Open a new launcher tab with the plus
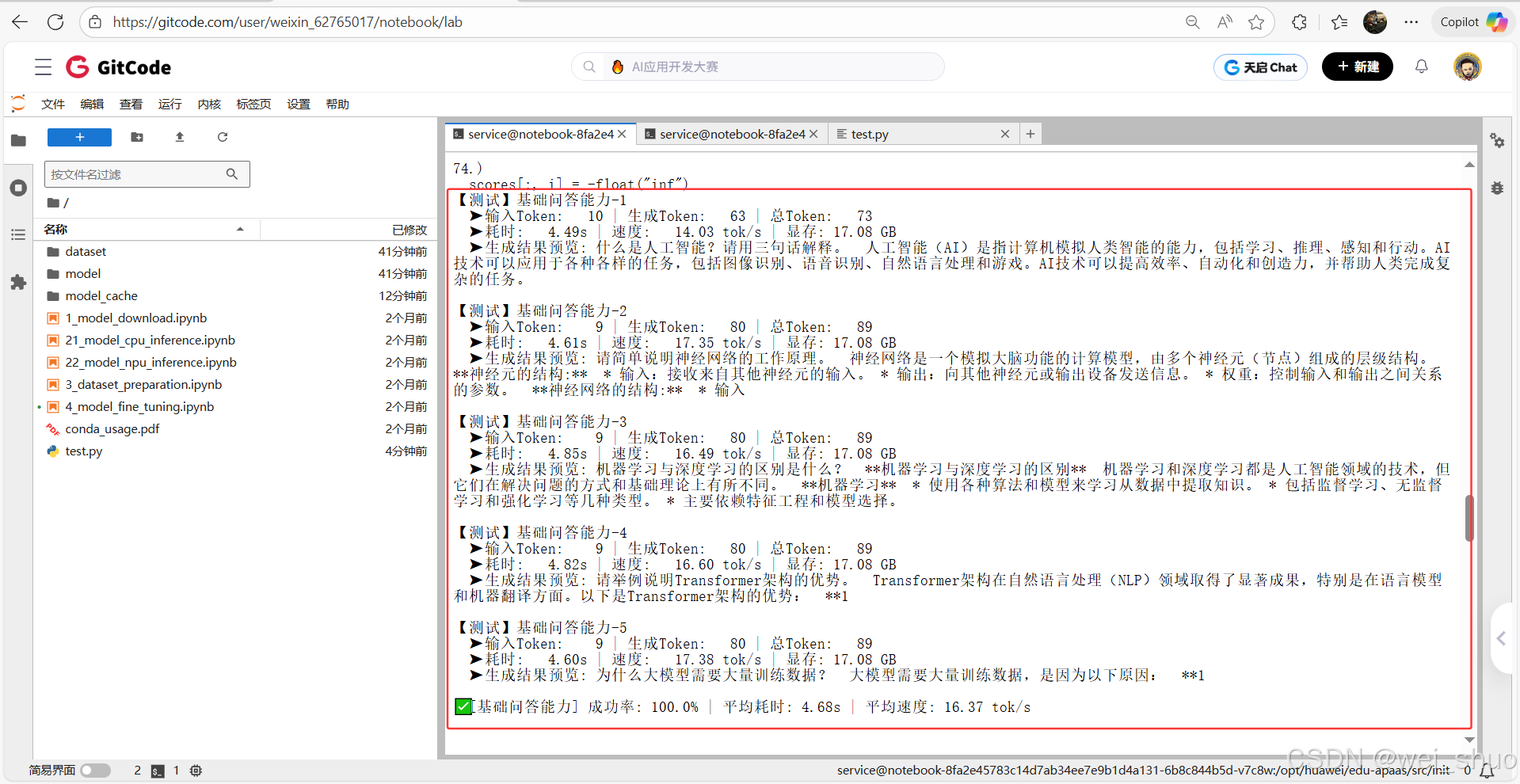This screenshot has height=784, width=1520. 1030,135
